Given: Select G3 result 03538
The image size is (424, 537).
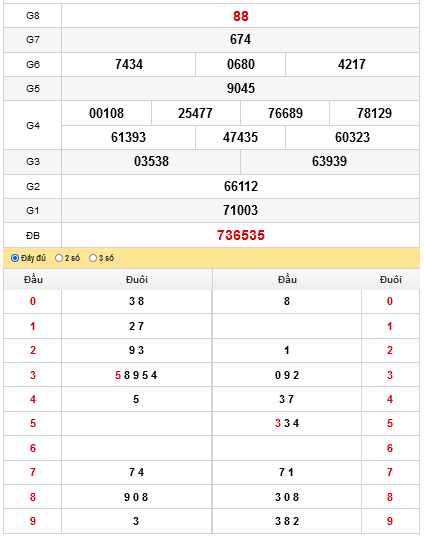Looking at the screenshot, I should (x=151, y=161).
